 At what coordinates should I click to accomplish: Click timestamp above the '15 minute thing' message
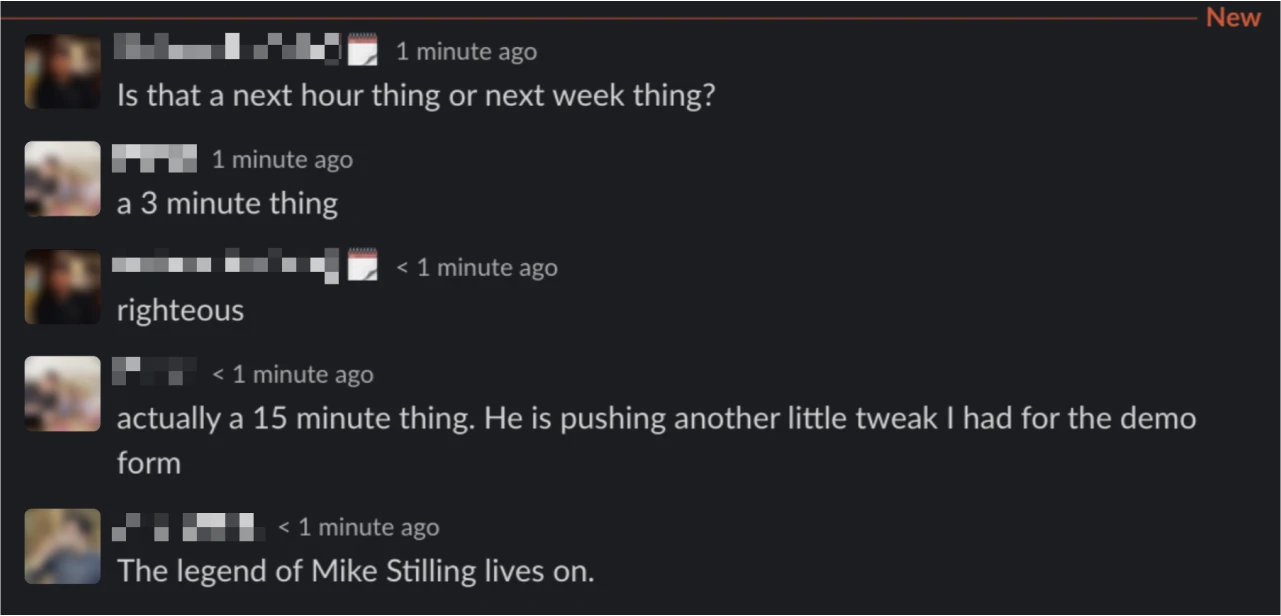293,375
